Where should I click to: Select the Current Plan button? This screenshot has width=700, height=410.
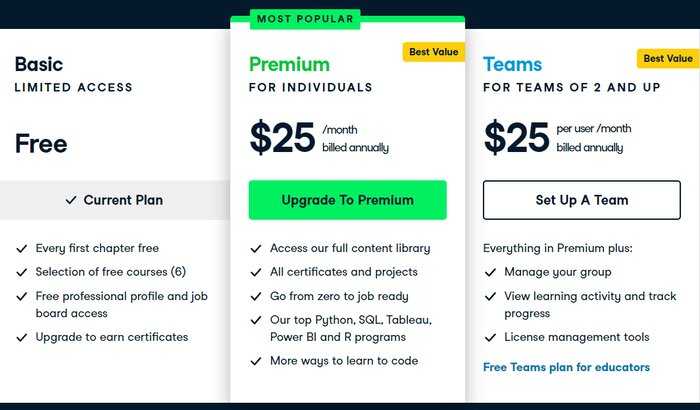(115, 200)
